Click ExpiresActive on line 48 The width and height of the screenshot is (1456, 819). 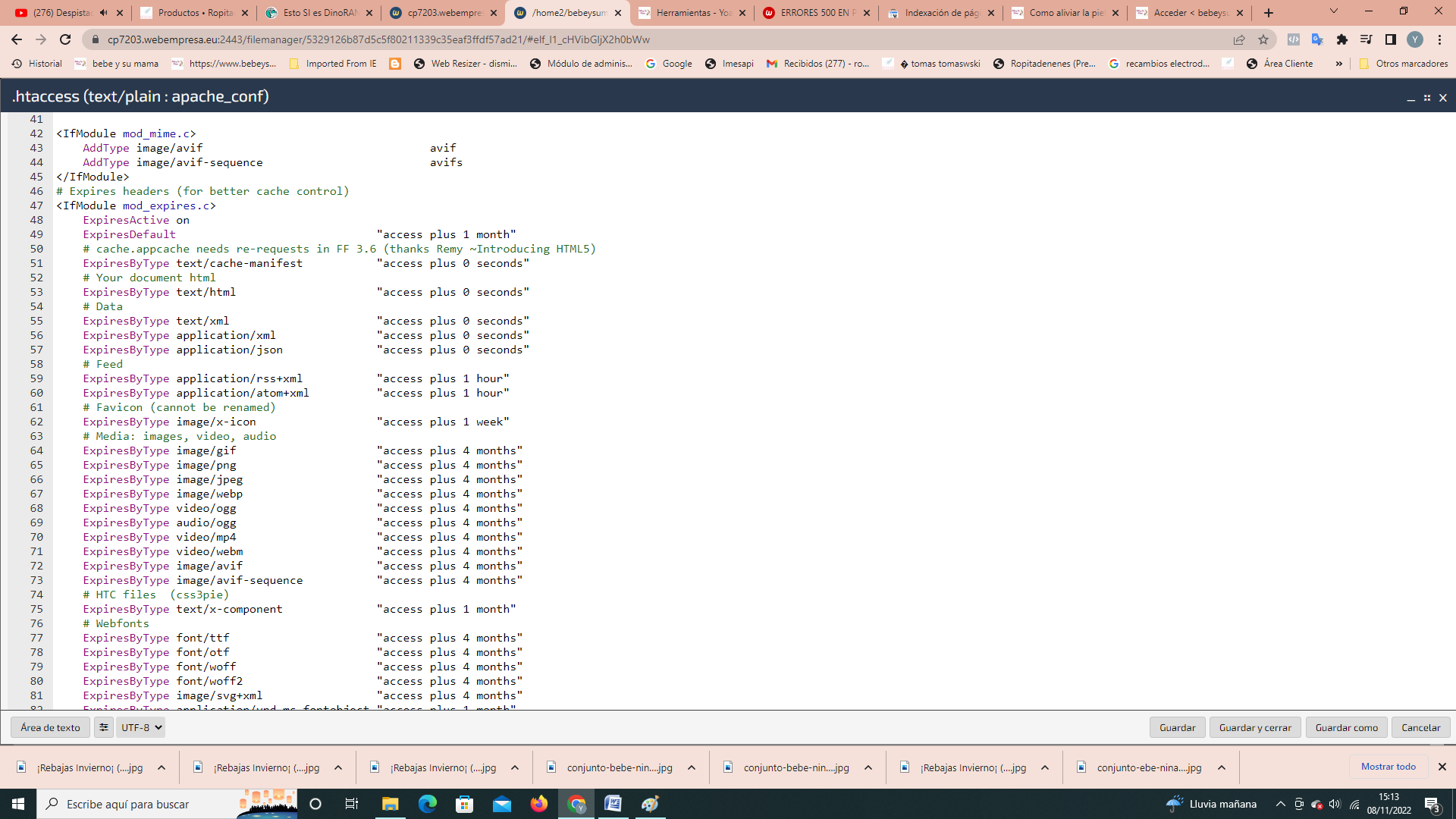click(x=126, y=220)
